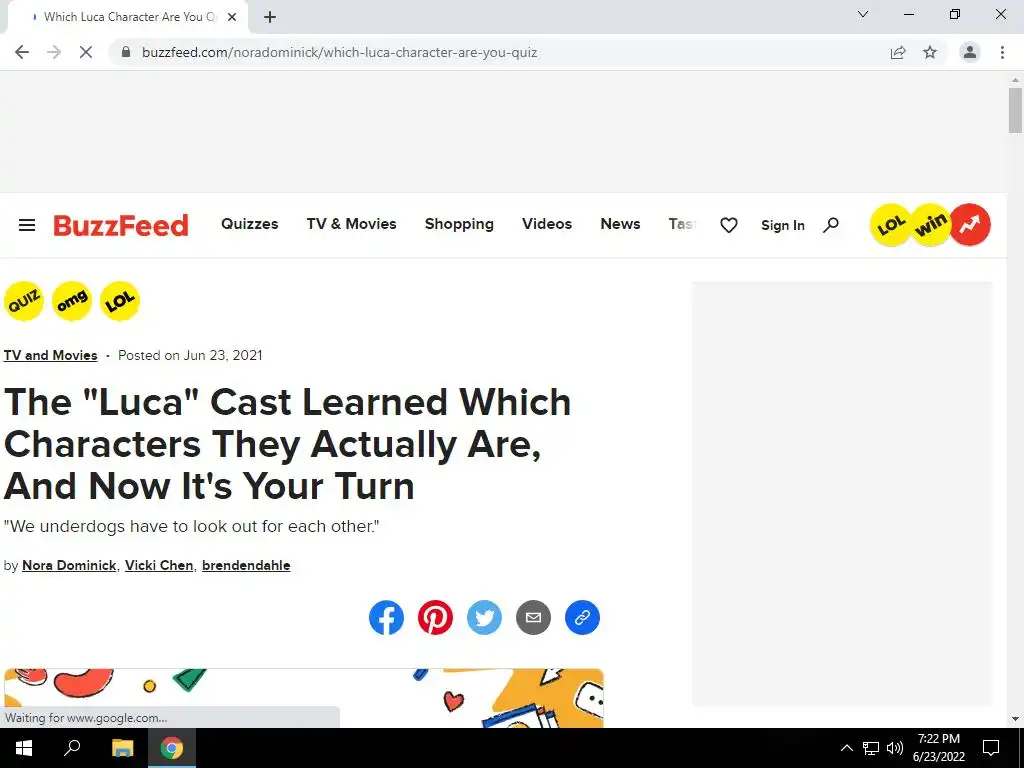Open author Nora Dominick's profile
Screen dimensions: 1024x768
69,566
